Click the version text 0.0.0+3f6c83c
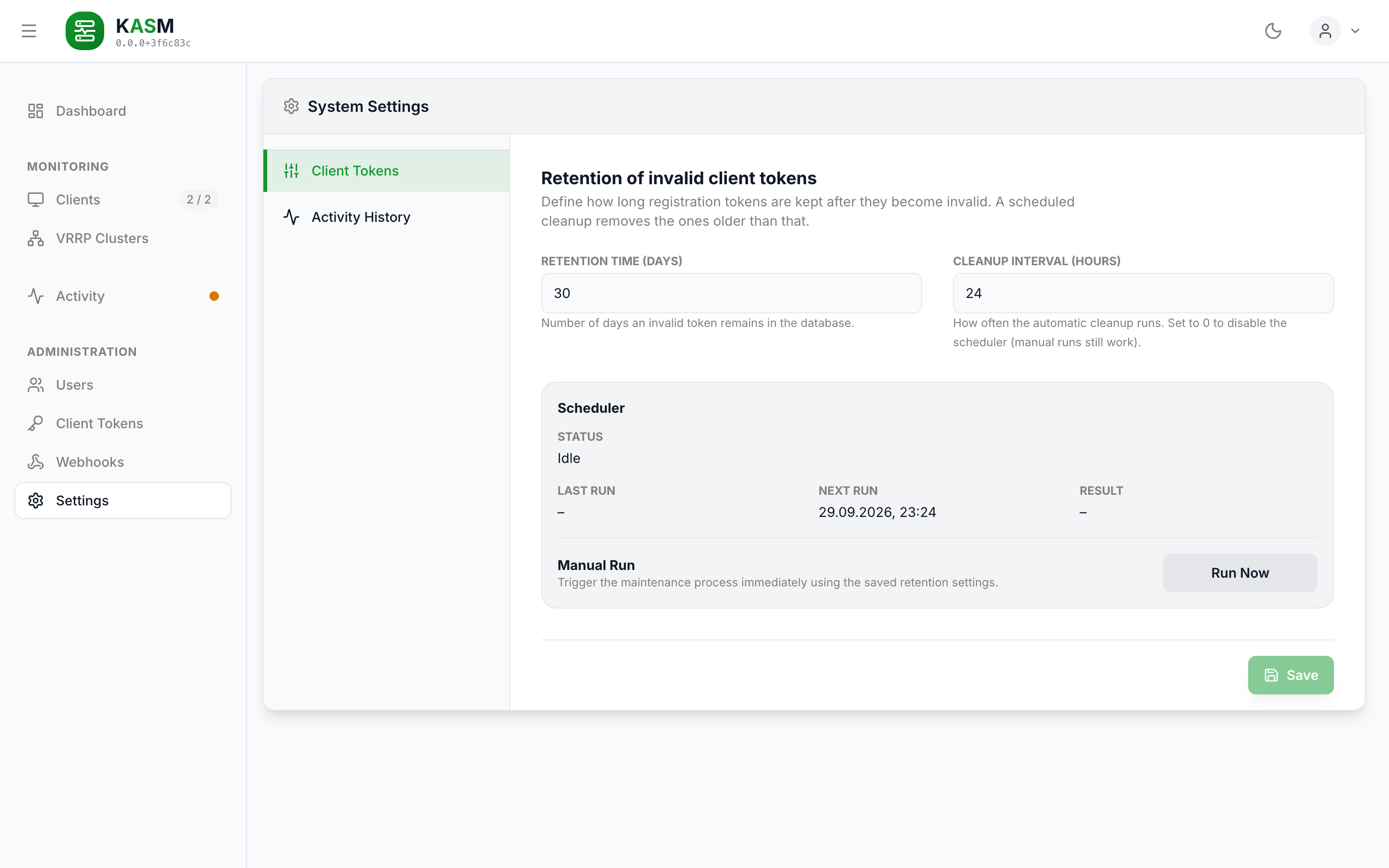 point(153,43)
